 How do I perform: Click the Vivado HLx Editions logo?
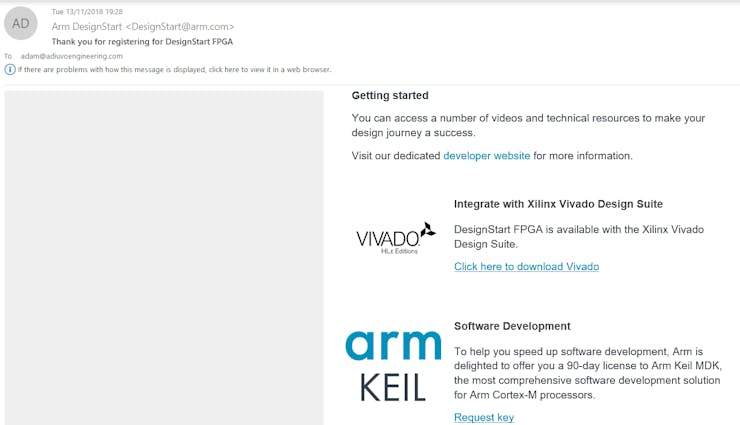pyautogui.click(x=396, y=238)
